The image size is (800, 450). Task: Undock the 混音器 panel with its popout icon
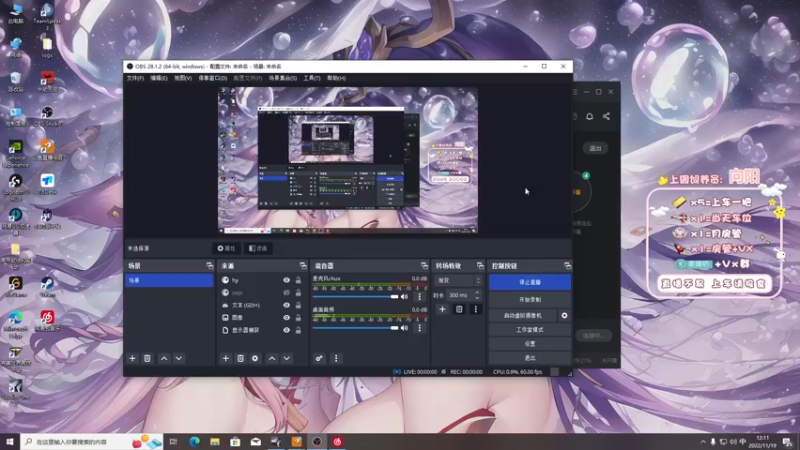(424, 266)
